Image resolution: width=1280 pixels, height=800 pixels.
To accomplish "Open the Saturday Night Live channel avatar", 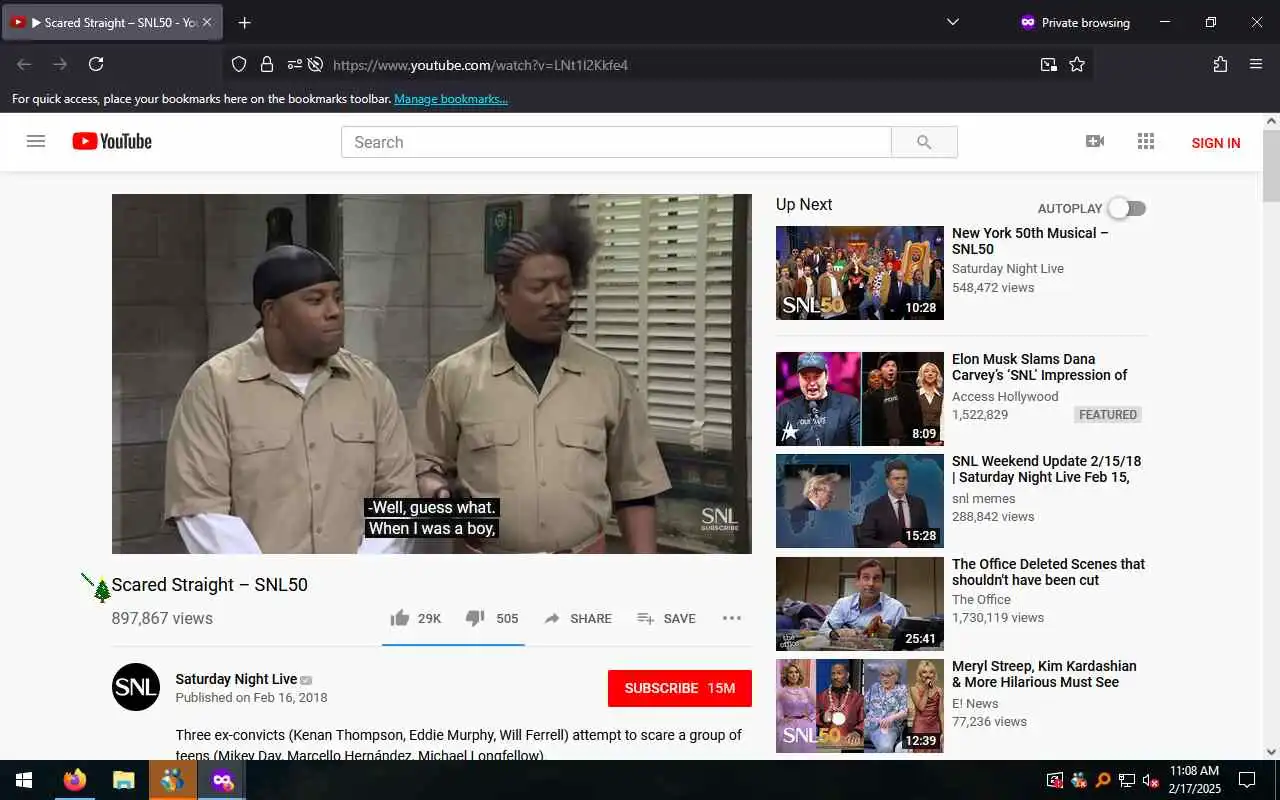I will 136,687.
